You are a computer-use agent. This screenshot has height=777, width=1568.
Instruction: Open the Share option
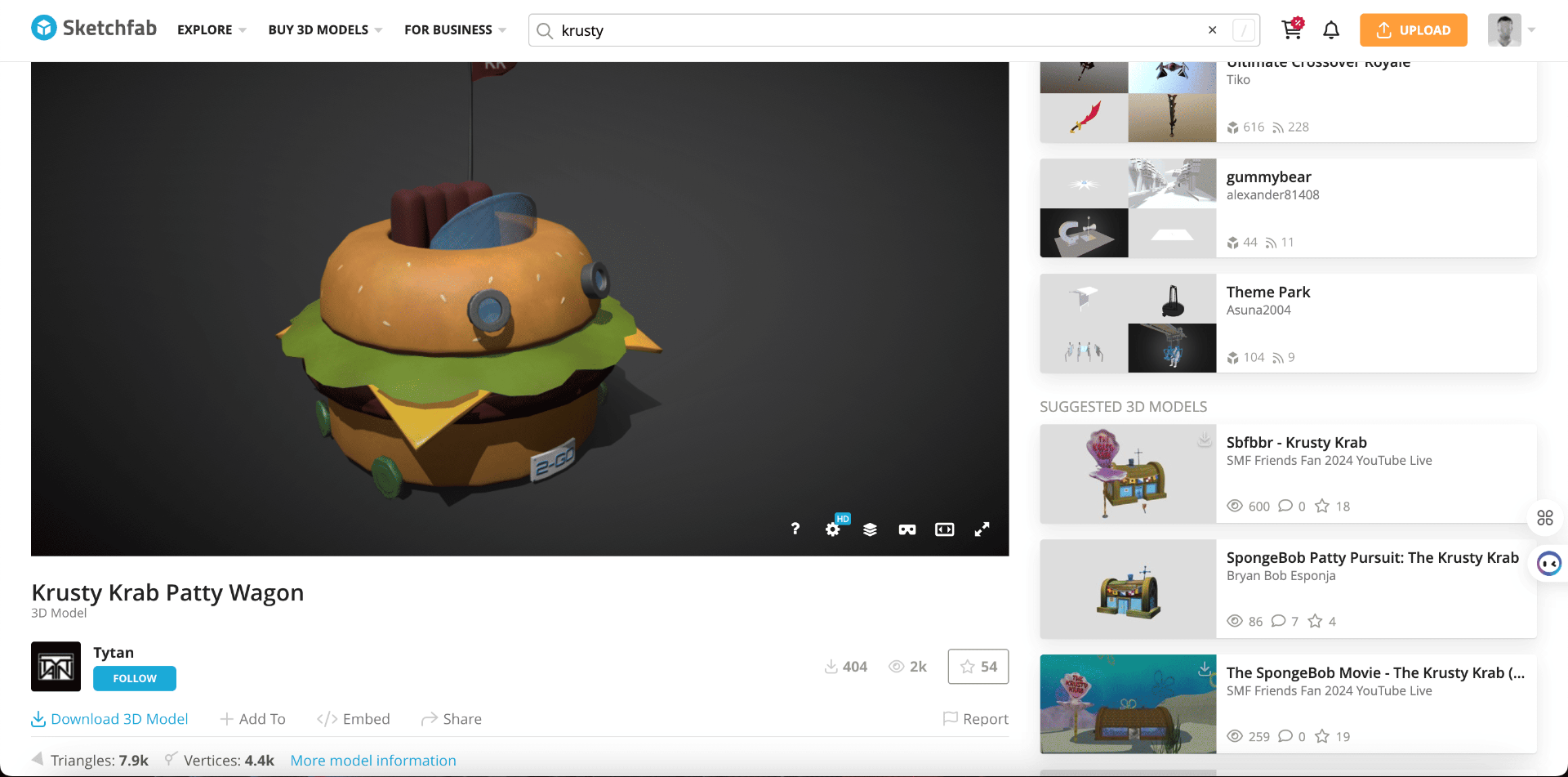click(452, 719)
